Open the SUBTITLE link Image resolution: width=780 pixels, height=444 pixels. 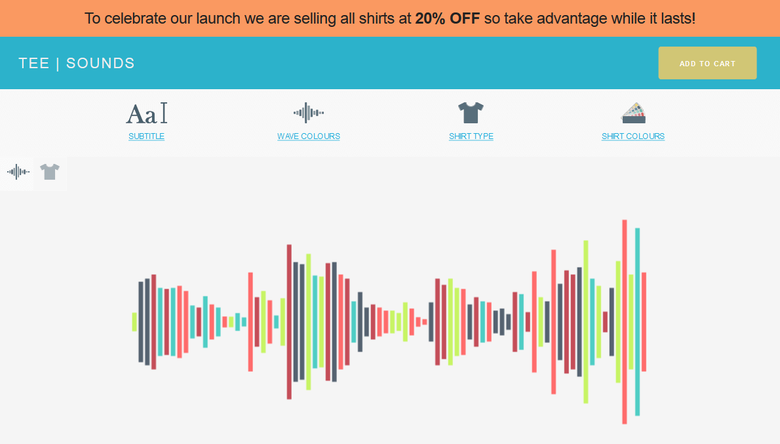coord(146,136)
